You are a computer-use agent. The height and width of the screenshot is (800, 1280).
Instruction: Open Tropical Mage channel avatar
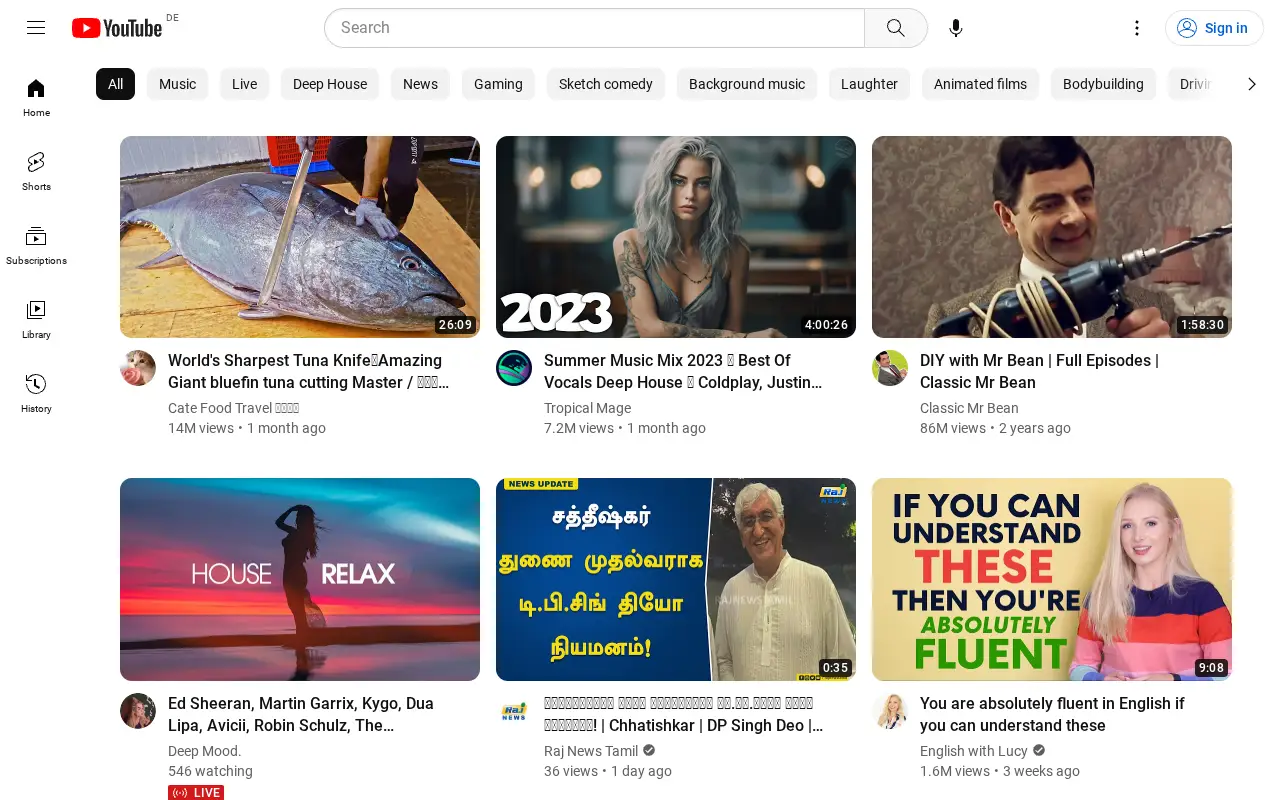pos(514,368)
